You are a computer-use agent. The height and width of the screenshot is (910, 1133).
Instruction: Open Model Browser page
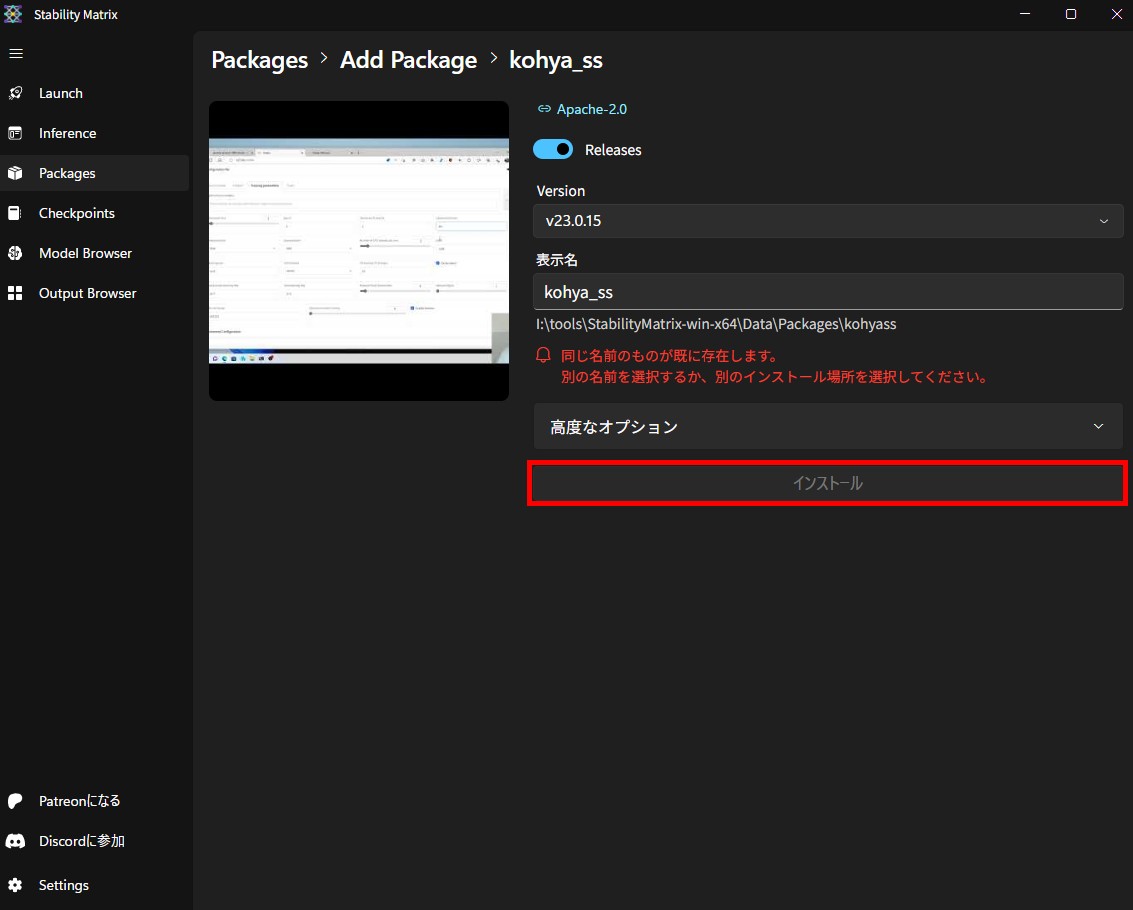tap(95, 253)
